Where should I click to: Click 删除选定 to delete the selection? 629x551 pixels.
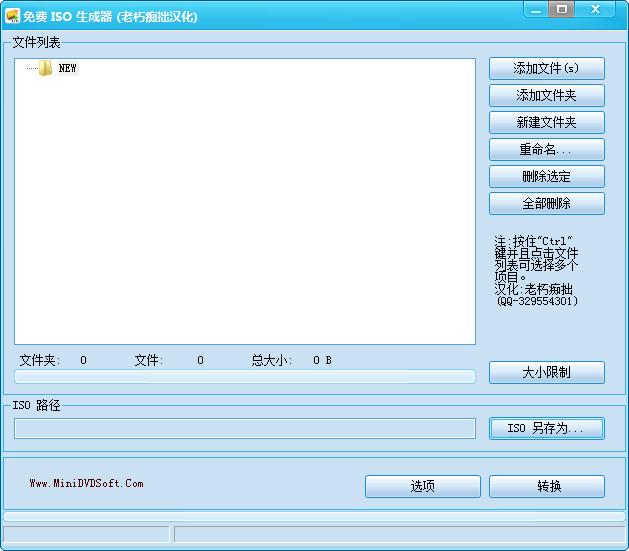[546, 176]
